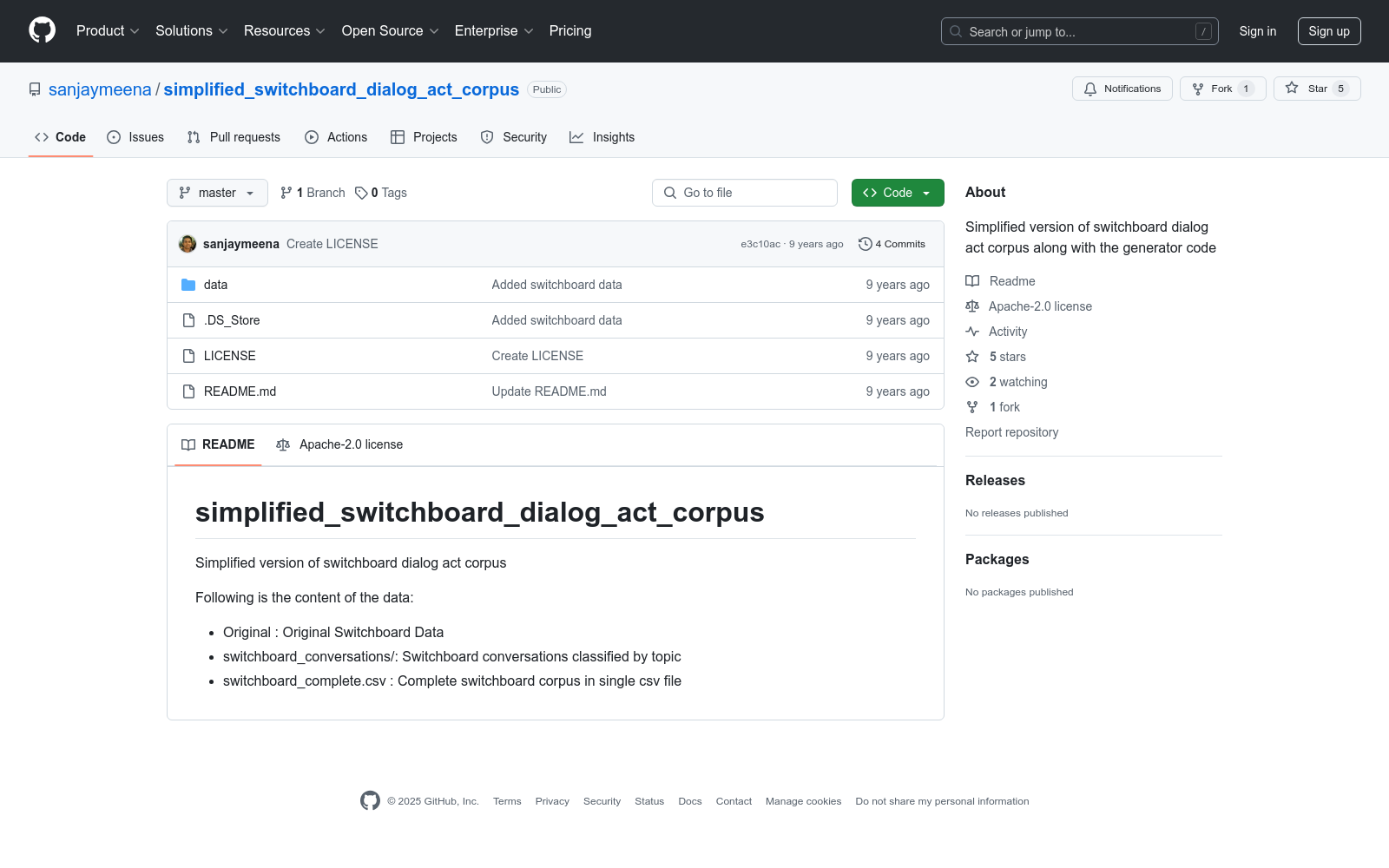Select the Pull requests icon
Screen dimensions: 1389x868
coord(194,137)
